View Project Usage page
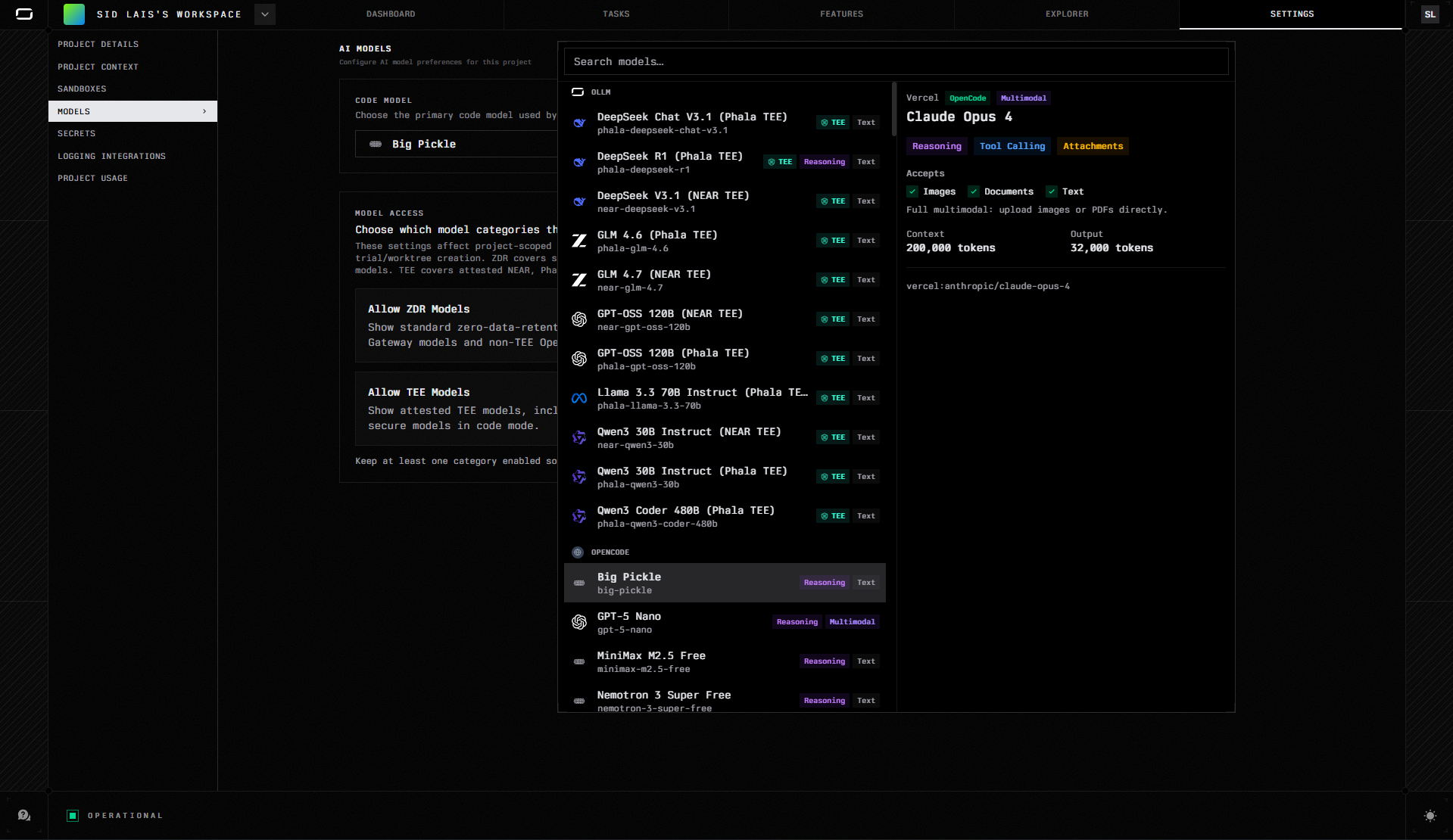The height and width of the screenshot is (840, 1453). point(133,179)
